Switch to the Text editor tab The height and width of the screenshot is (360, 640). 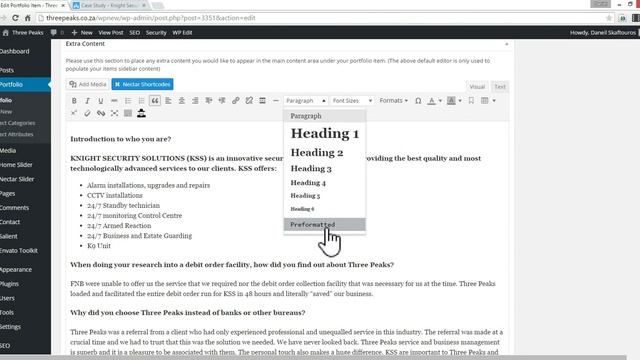tap(500, 87)
